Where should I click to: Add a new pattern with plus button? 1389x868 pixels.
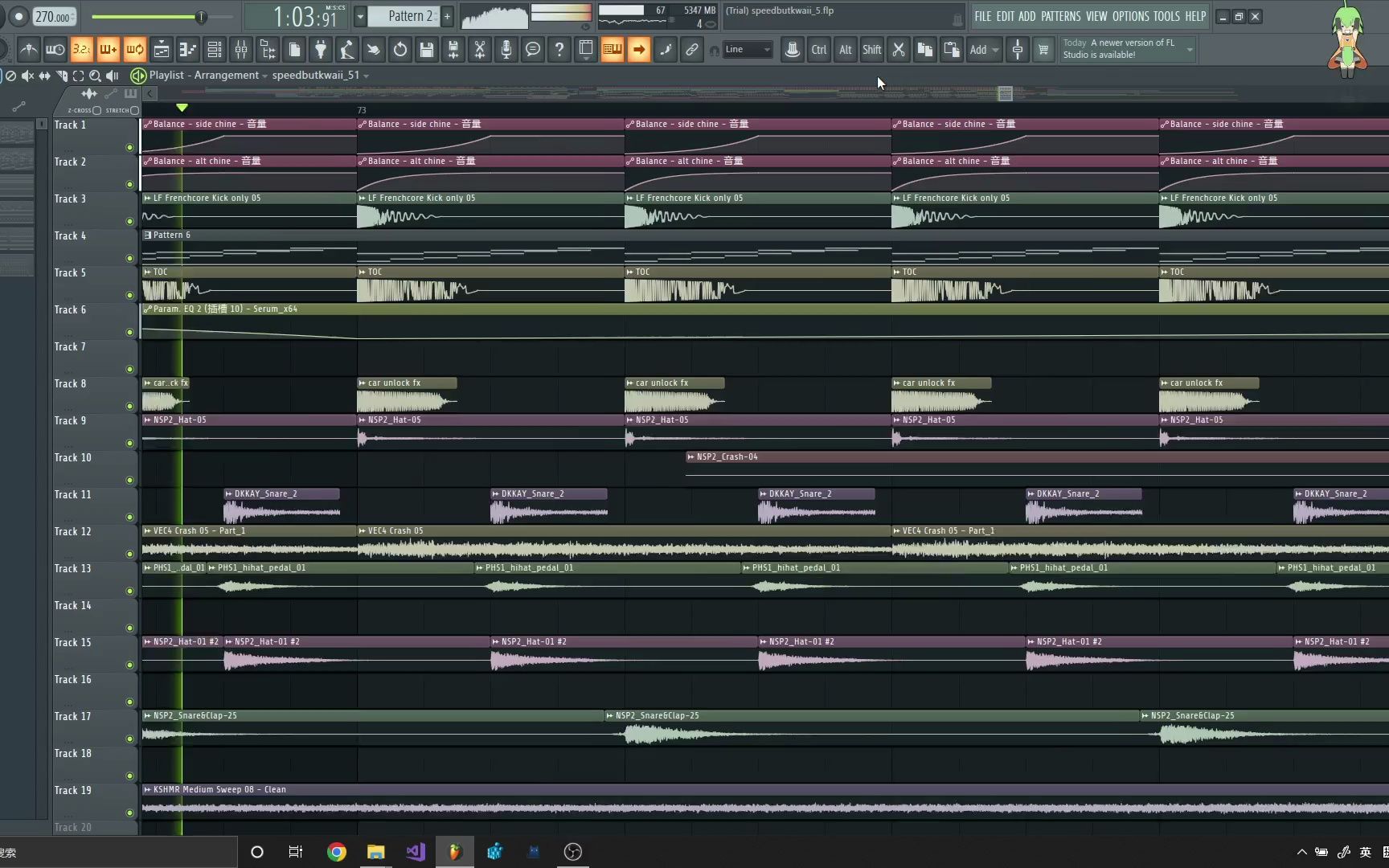[x=448, y=16]
